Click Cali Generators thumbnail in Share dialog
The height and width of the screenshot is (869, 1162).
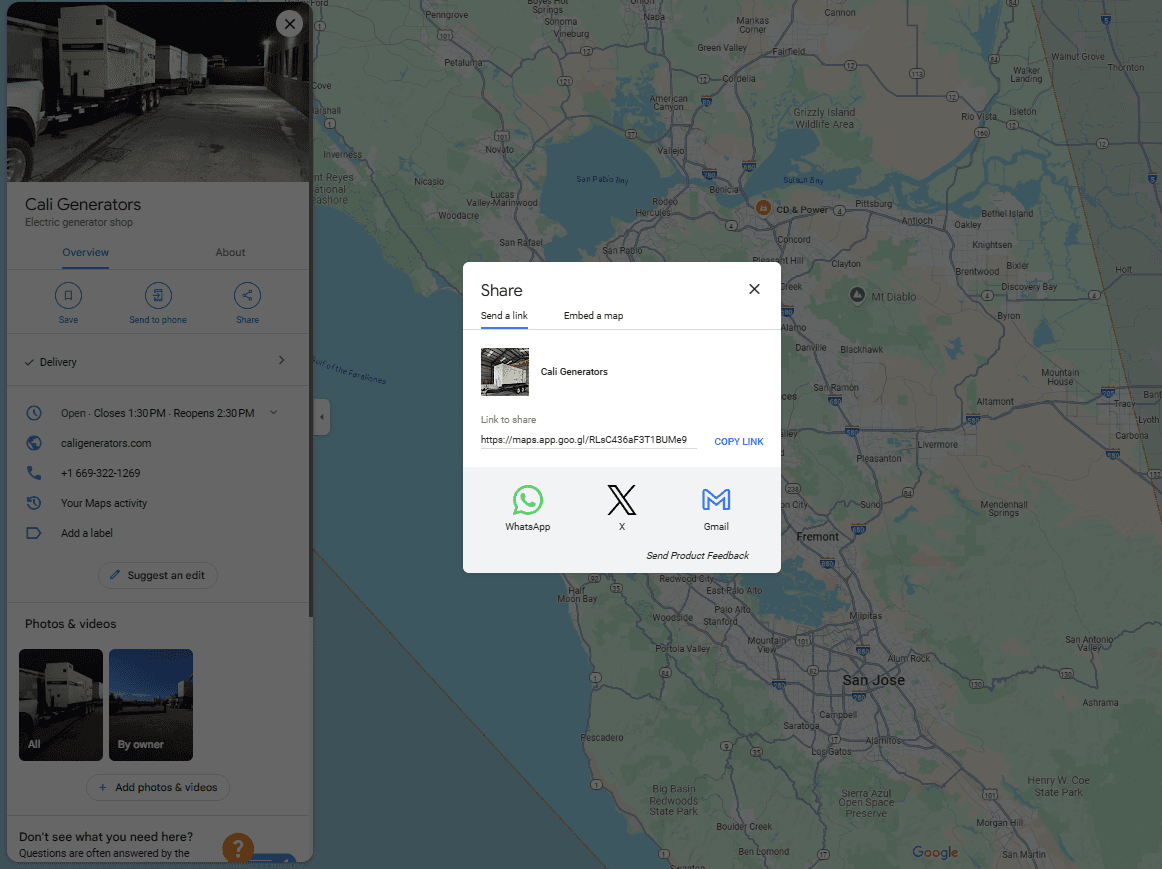[x=505, y=372]
